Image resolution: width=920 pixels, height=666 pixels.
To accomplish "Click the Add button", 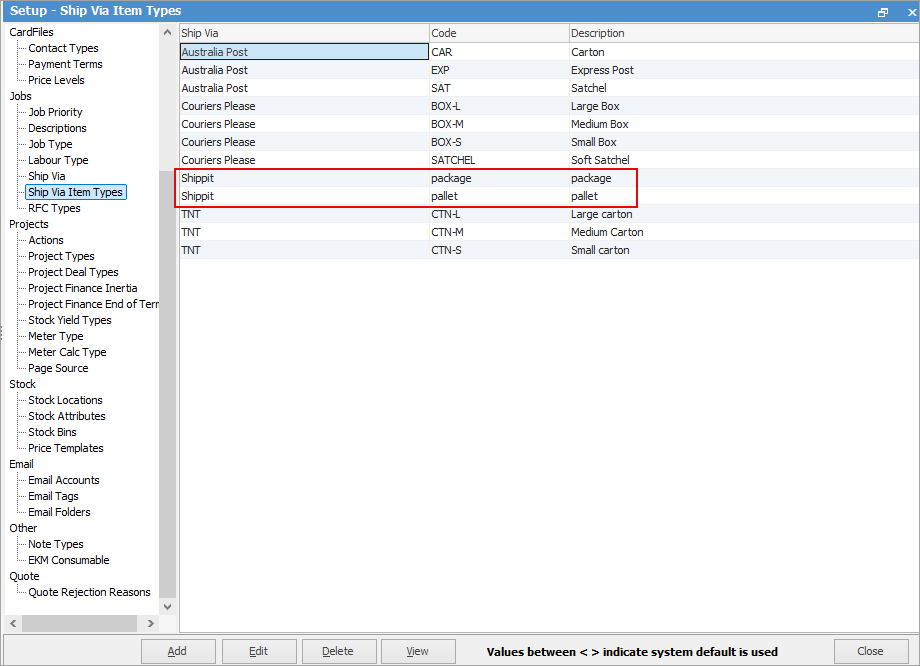I will 178,651.
